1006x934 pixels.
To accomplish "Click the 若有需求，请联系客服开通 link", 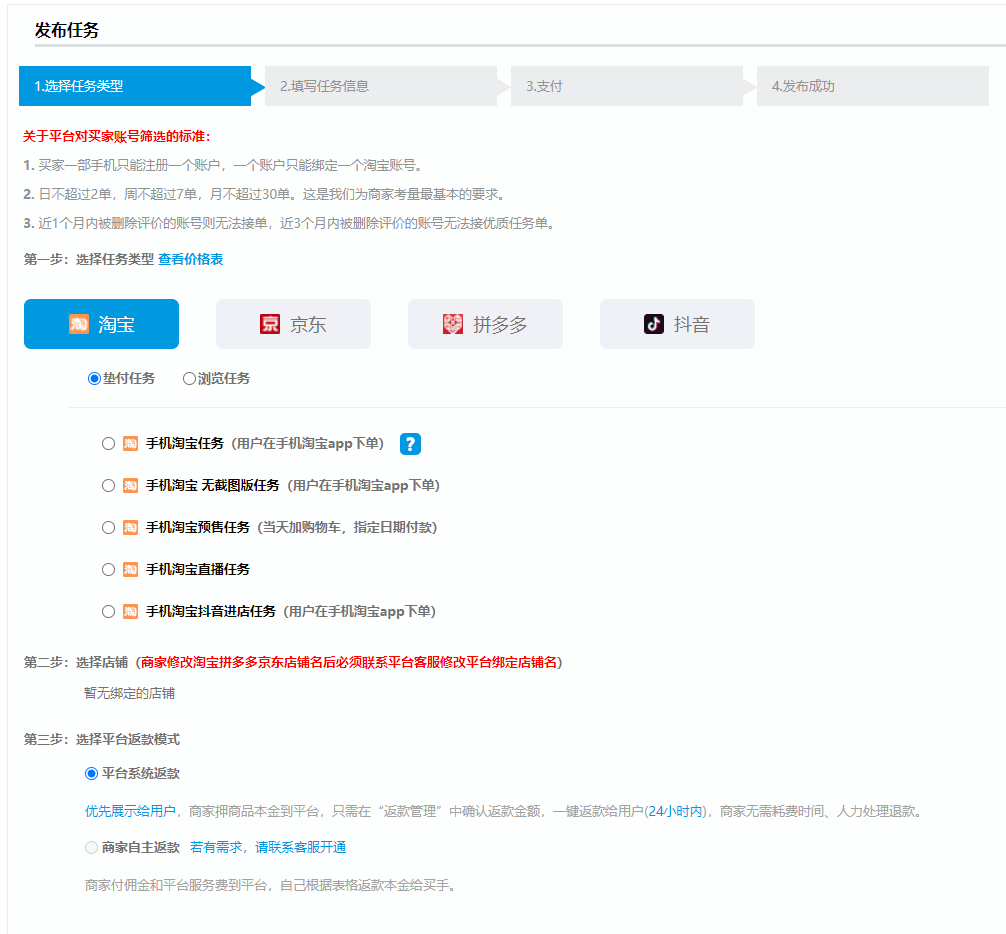I will 268,847.
